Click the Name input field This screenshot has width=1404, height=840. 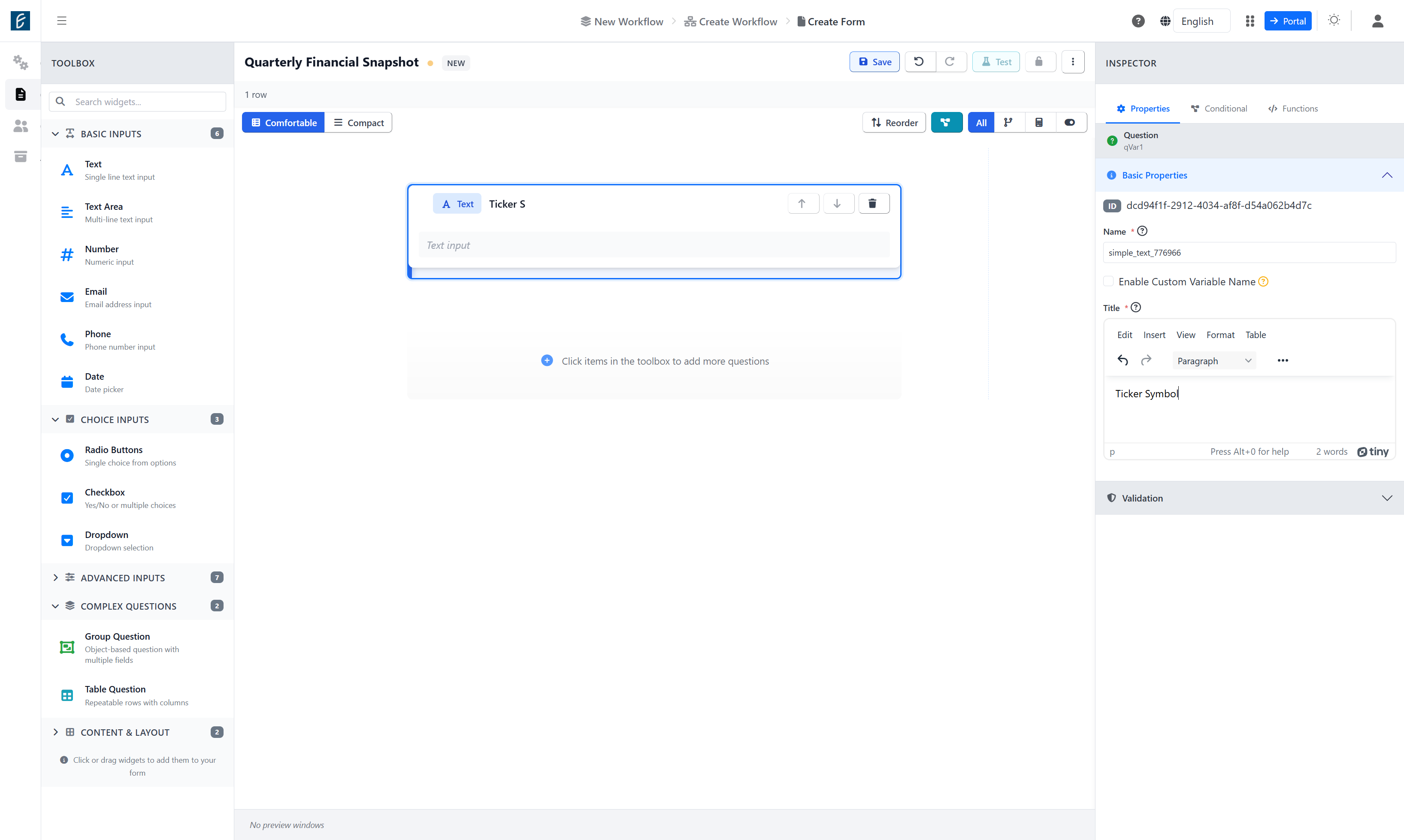click(x=1250, y=252)
